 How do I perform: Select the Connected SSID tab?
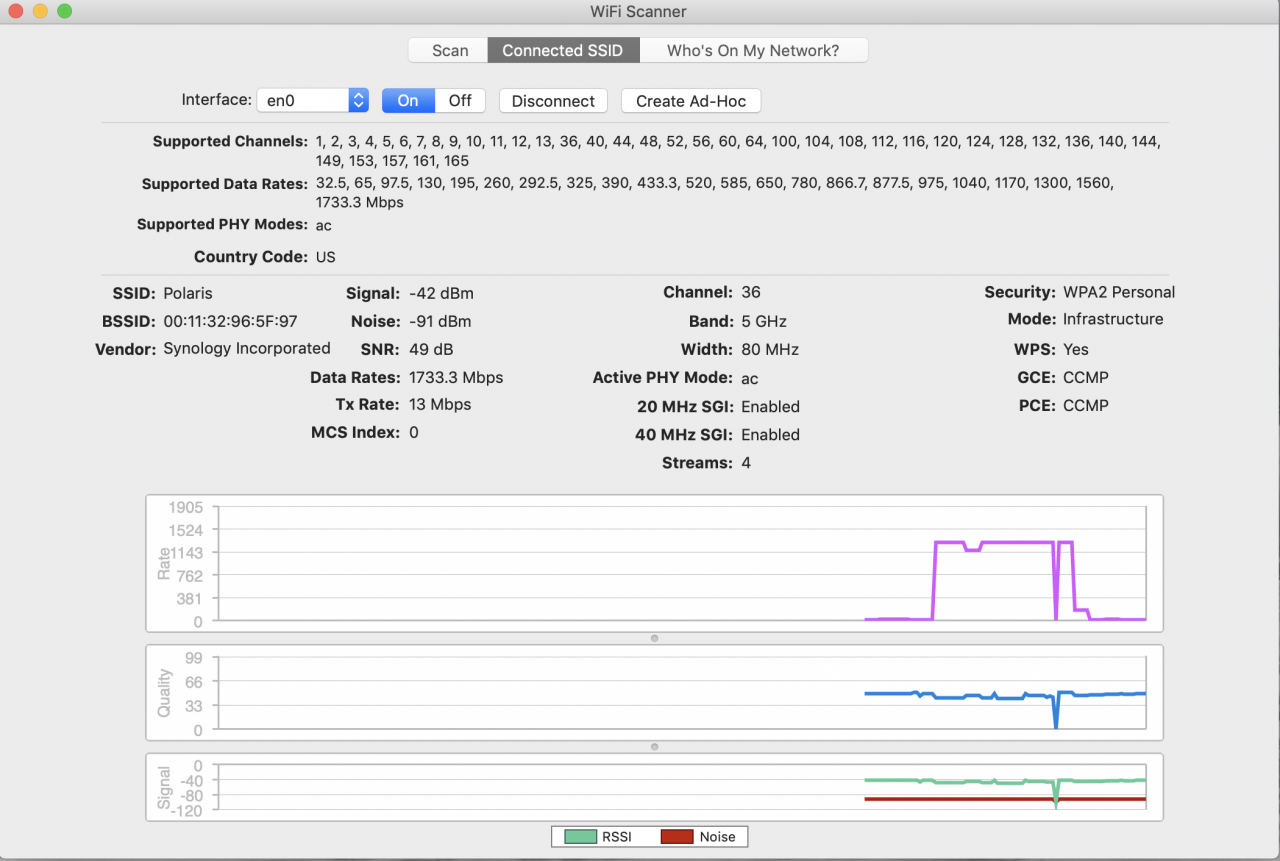pos(563,50)
